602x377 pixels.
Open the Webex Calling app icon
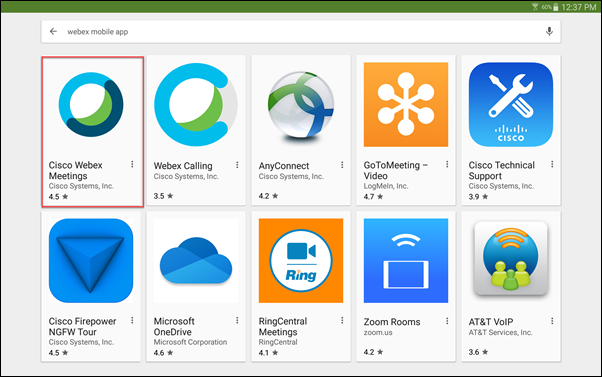pos(196,104)
